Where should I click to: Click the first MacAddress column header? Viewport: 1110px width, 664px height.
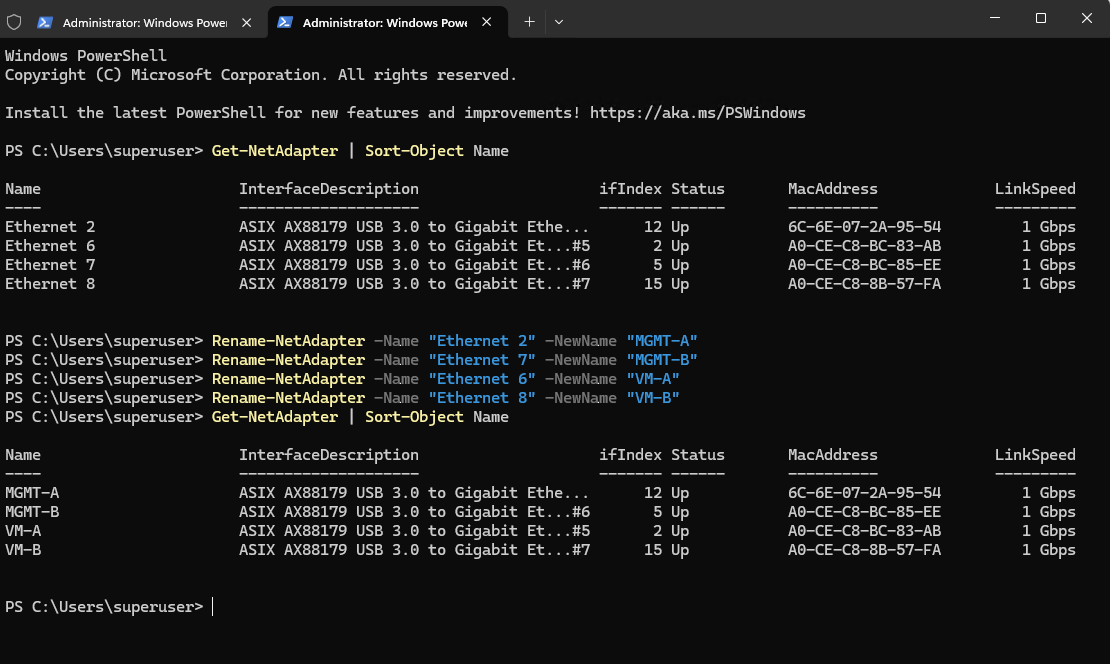[x=832, y=189]
